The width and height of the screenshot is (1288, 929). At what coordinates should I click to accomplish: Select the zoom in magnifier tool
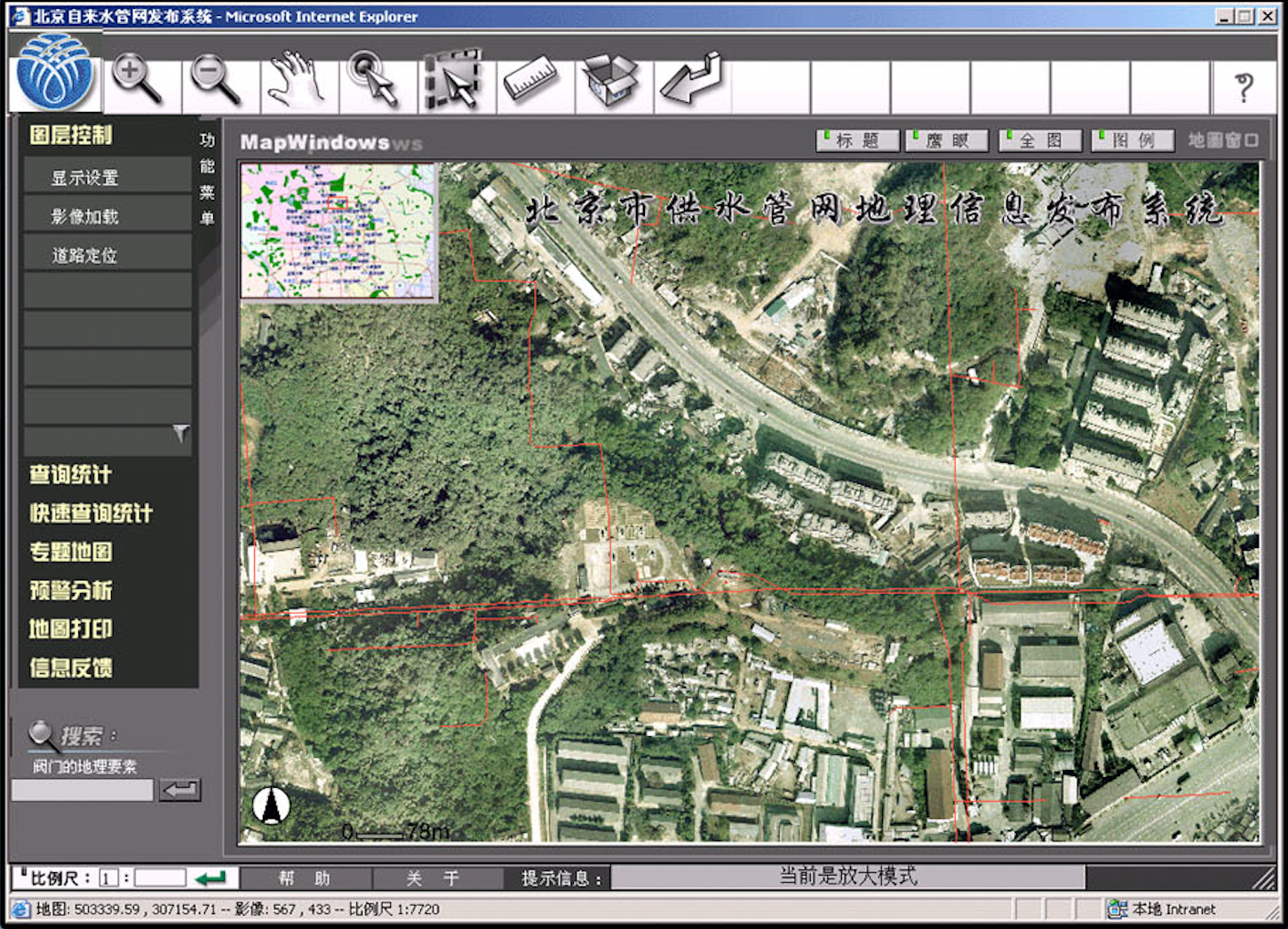pyautogui.click(x=138, y=79)
